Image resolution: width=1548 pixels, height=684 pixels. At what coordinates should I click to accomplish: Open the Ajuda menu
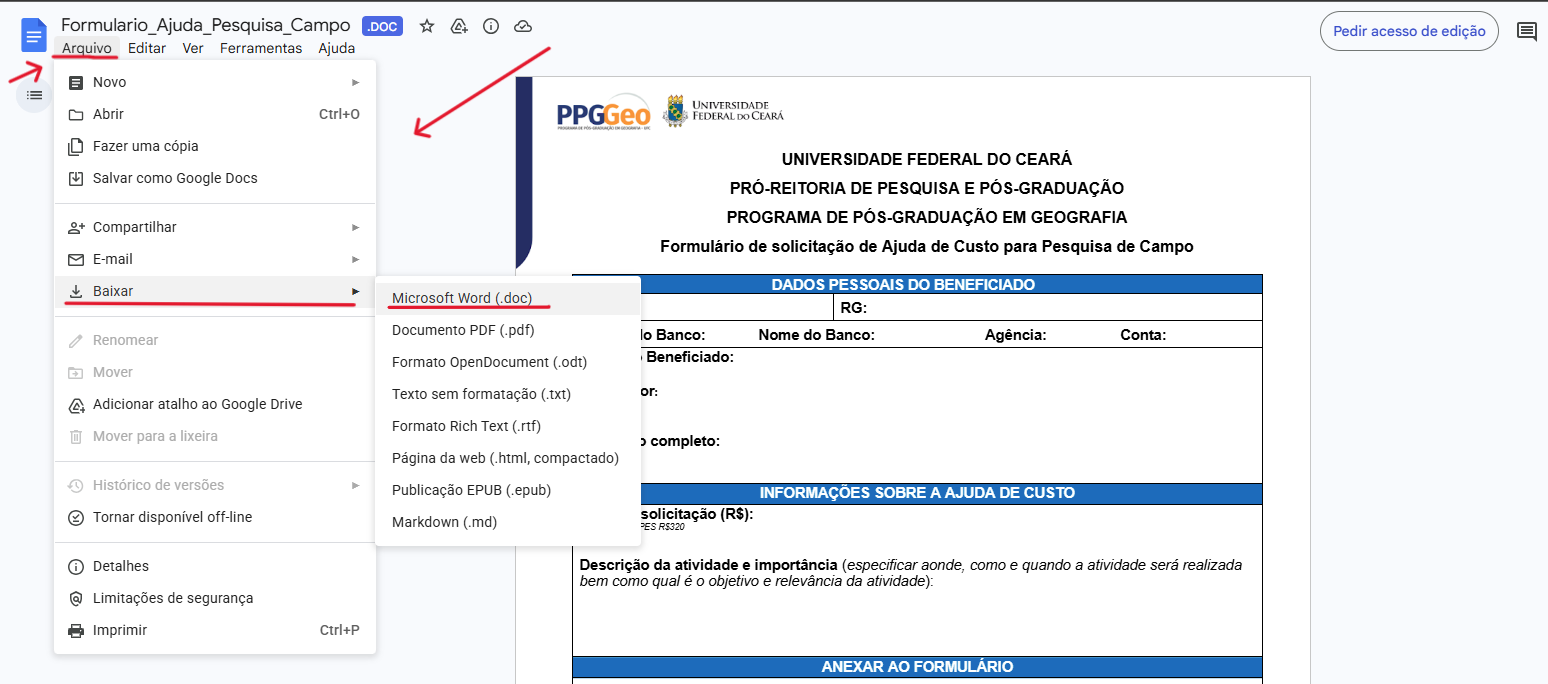point(336,47)
